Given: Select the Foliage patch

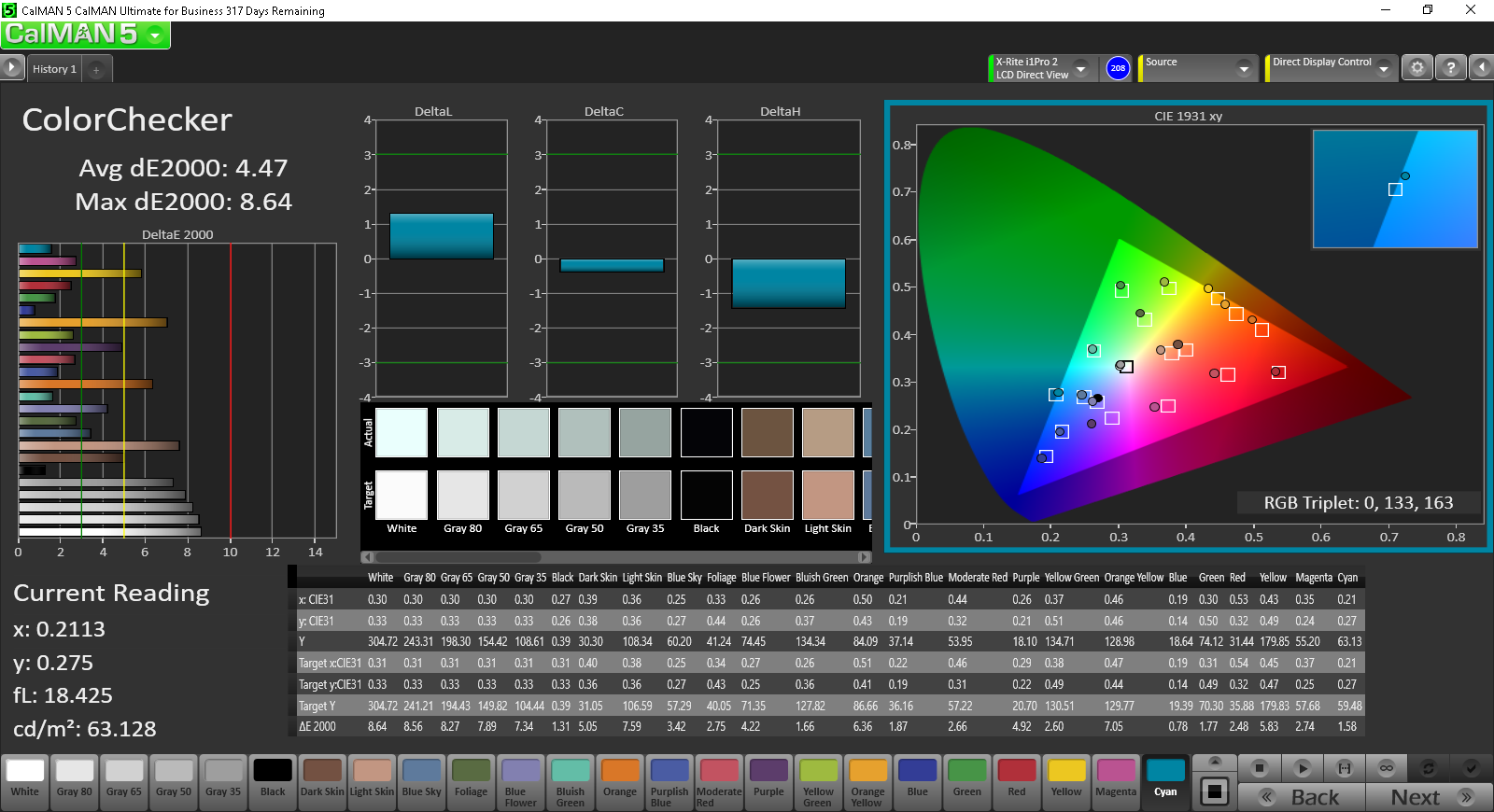Looking at the screenshot, I should pyautogui.click(x=471, y=782).
